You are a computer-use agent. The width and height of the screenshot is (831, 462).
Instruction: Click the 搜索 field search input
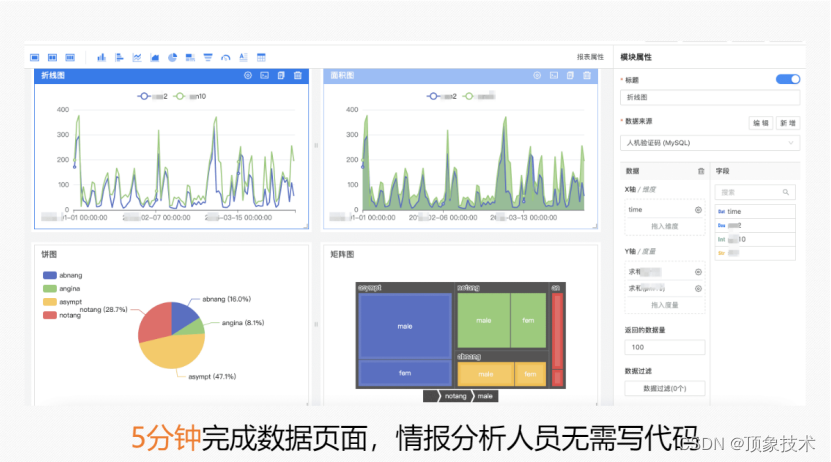(755, 192)
